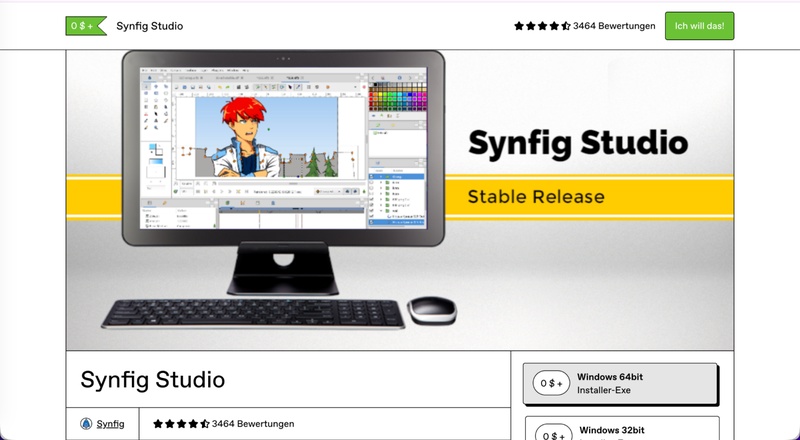The height and width of the screenshot is (440, 800).
Task: Click the Synfig Studio title in the top bar
Action: (x=150, y=26)
